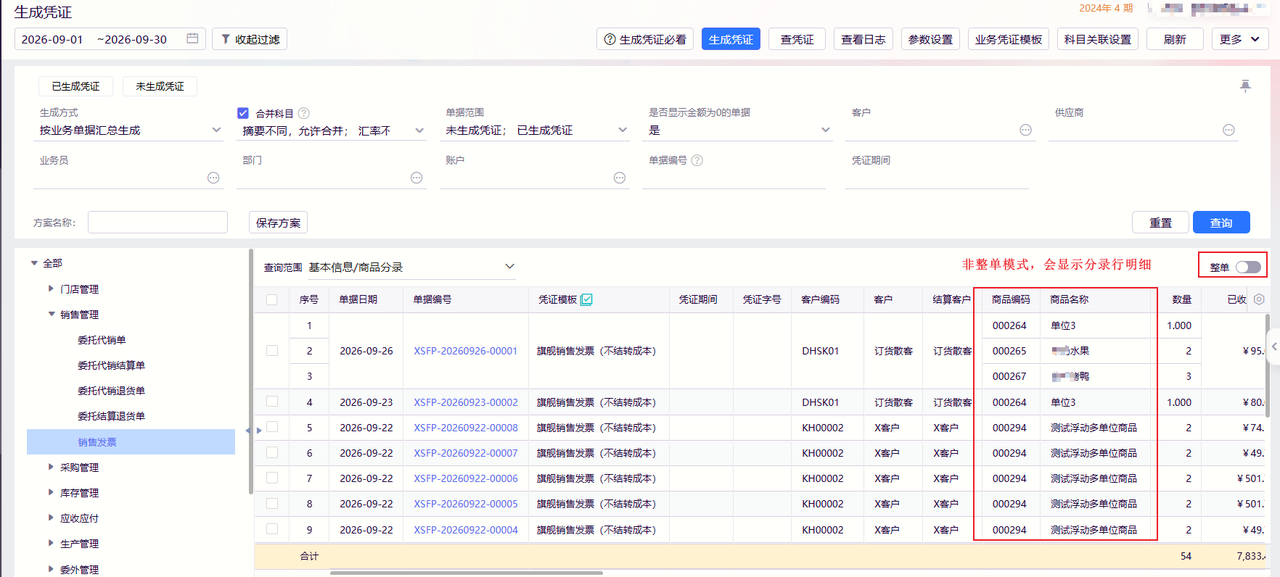Open the 部门 lookup ellipsis icon
The height and width of the screenshot is (577, 1280).
(416, 178)
